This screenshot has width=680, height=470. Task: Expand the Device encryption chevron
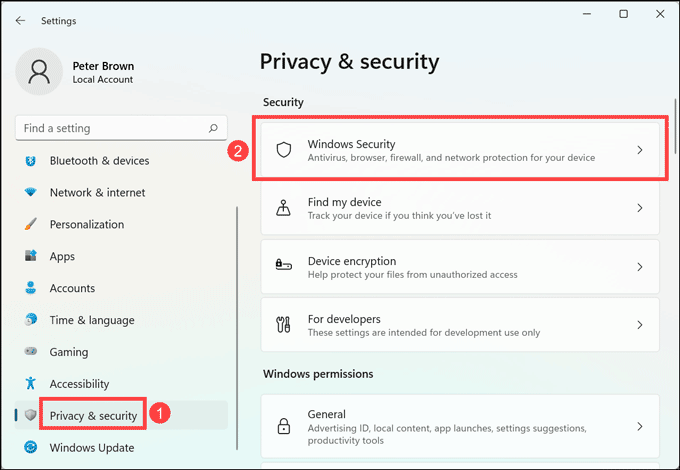pos(640,267)
